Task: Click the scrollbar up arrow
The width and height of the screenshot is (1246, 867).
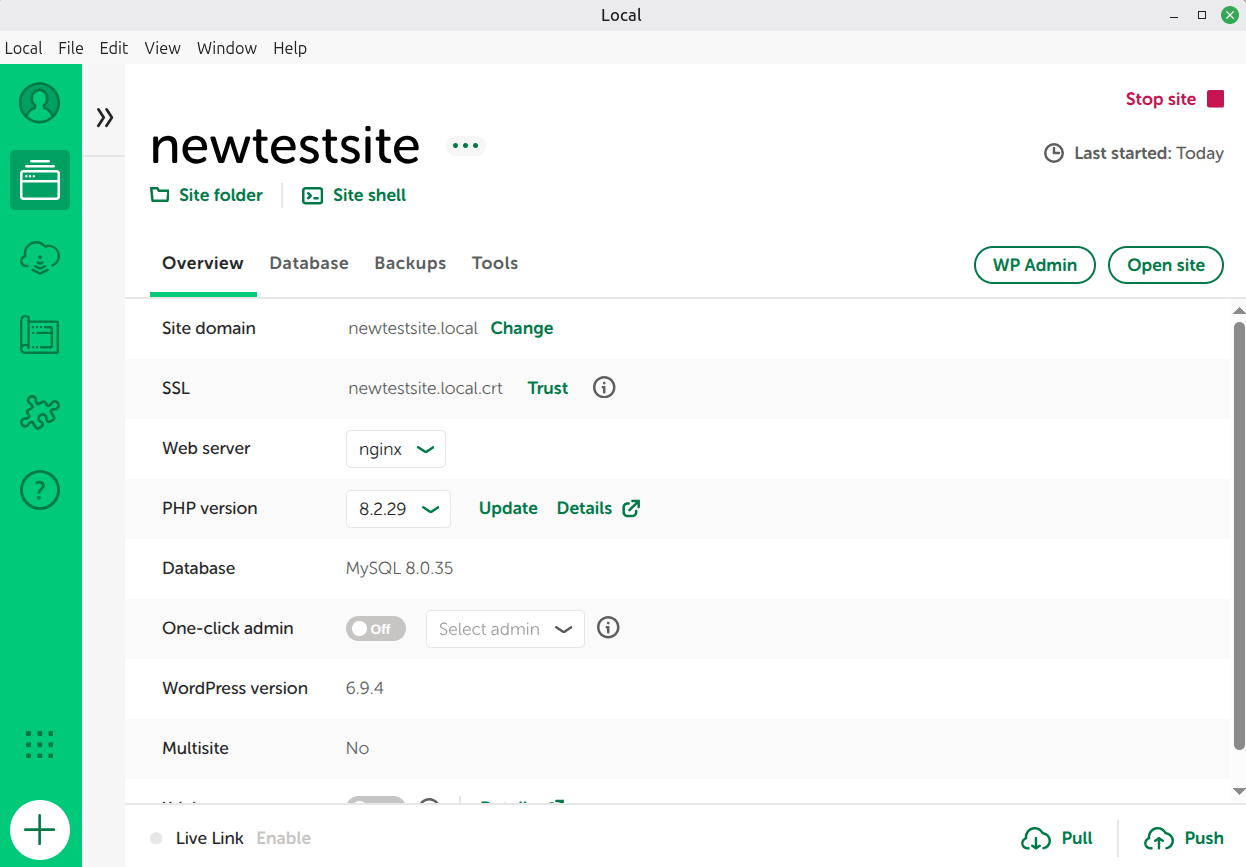Action: pos(1239,310)
